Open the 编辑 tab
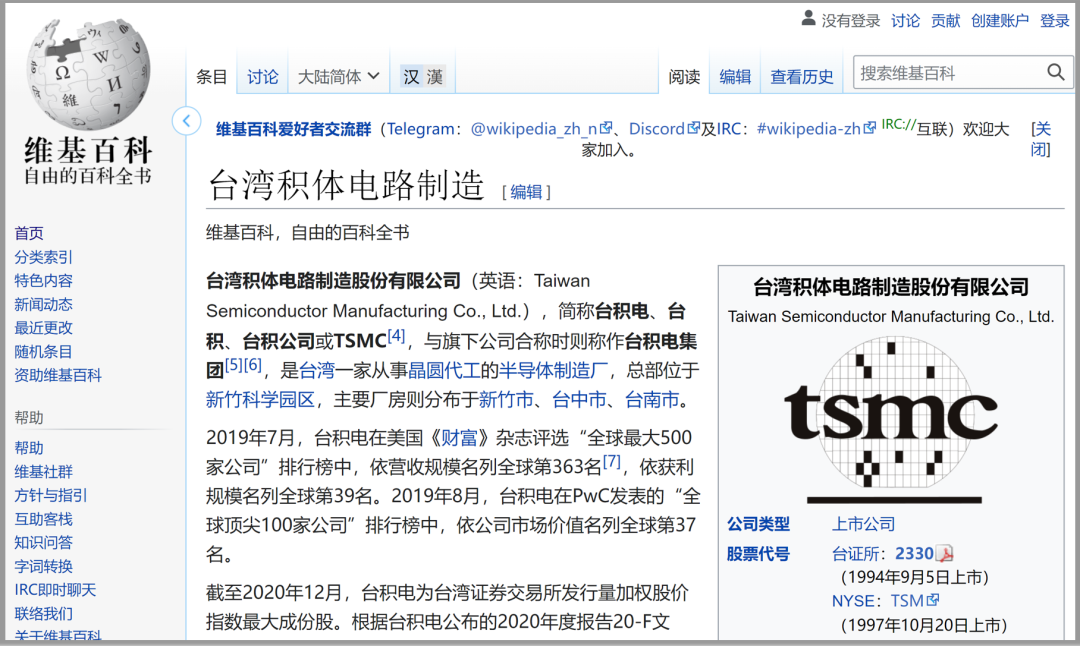This screenshot has height=646, width=1080. point(735,76)
